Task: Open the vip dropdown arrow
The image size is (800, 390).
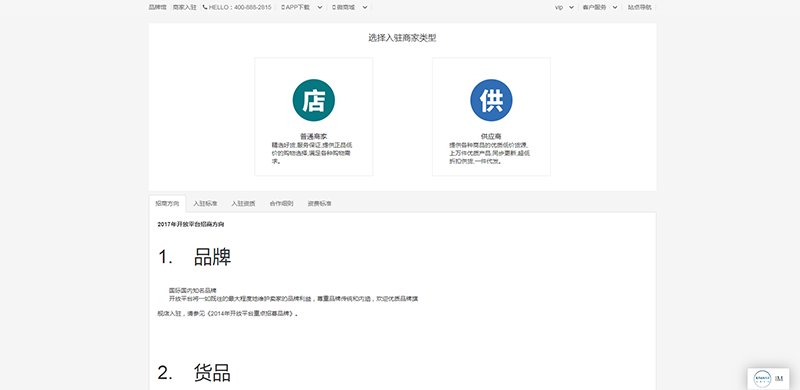Action: 571,7
